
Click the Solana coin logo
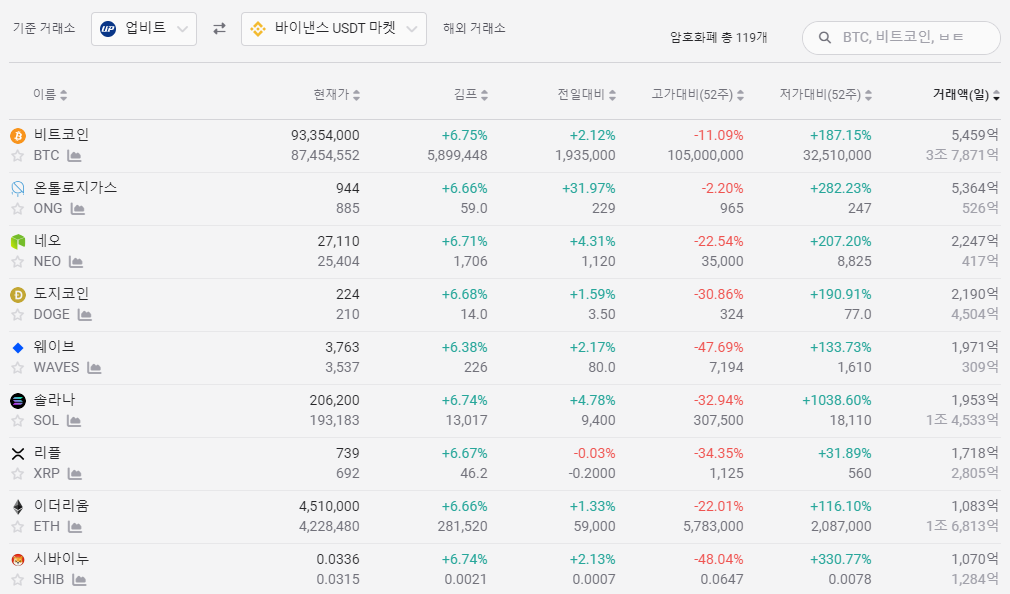tap(17, 400)
